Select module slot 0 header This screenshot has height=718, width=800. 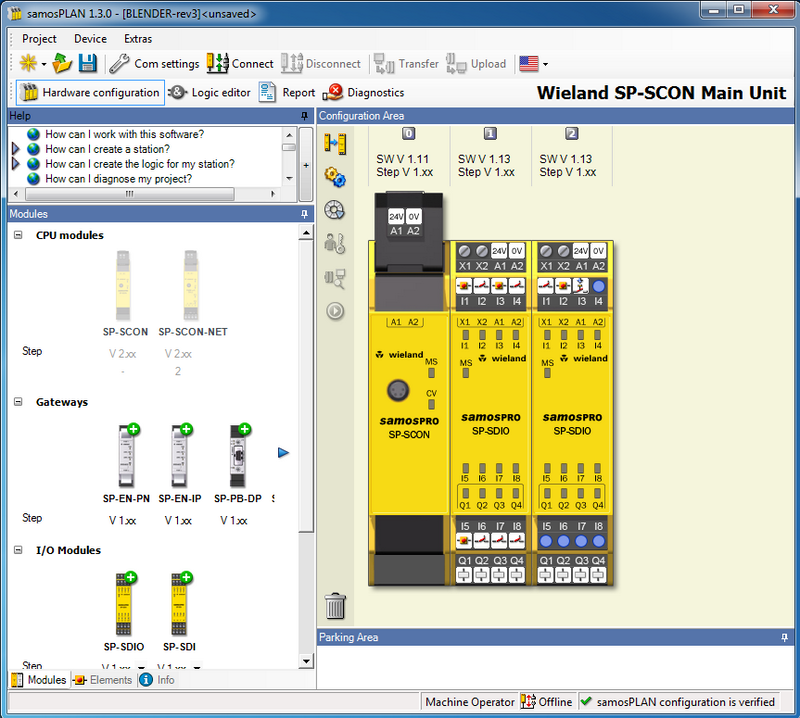(409, 134)
